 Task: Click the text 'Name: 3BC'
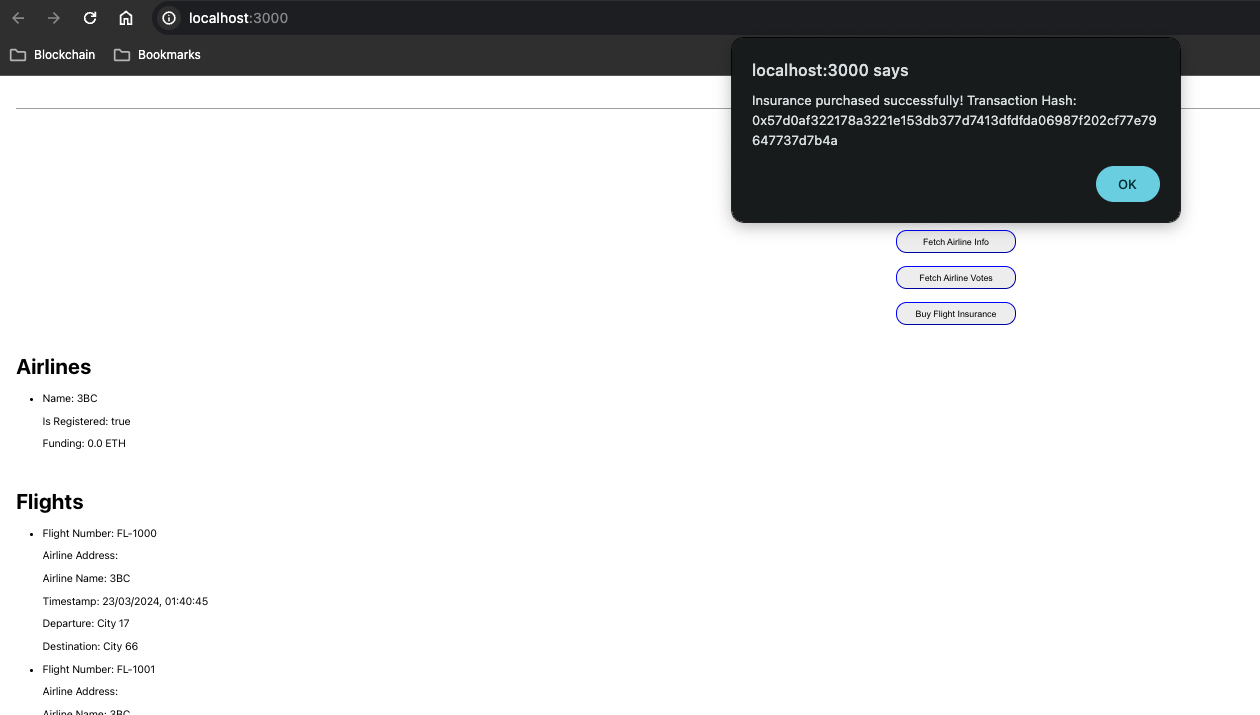pyautogui.click(x=70, y=399)
